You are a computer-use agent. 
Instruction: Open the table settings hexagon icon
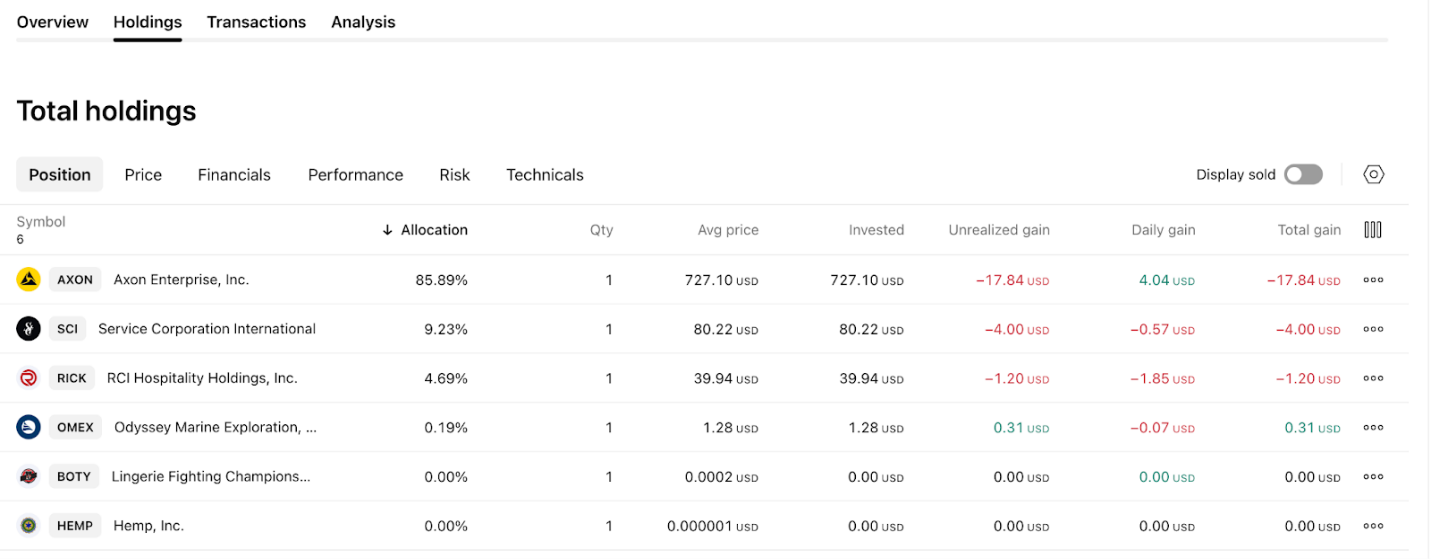1374,174
